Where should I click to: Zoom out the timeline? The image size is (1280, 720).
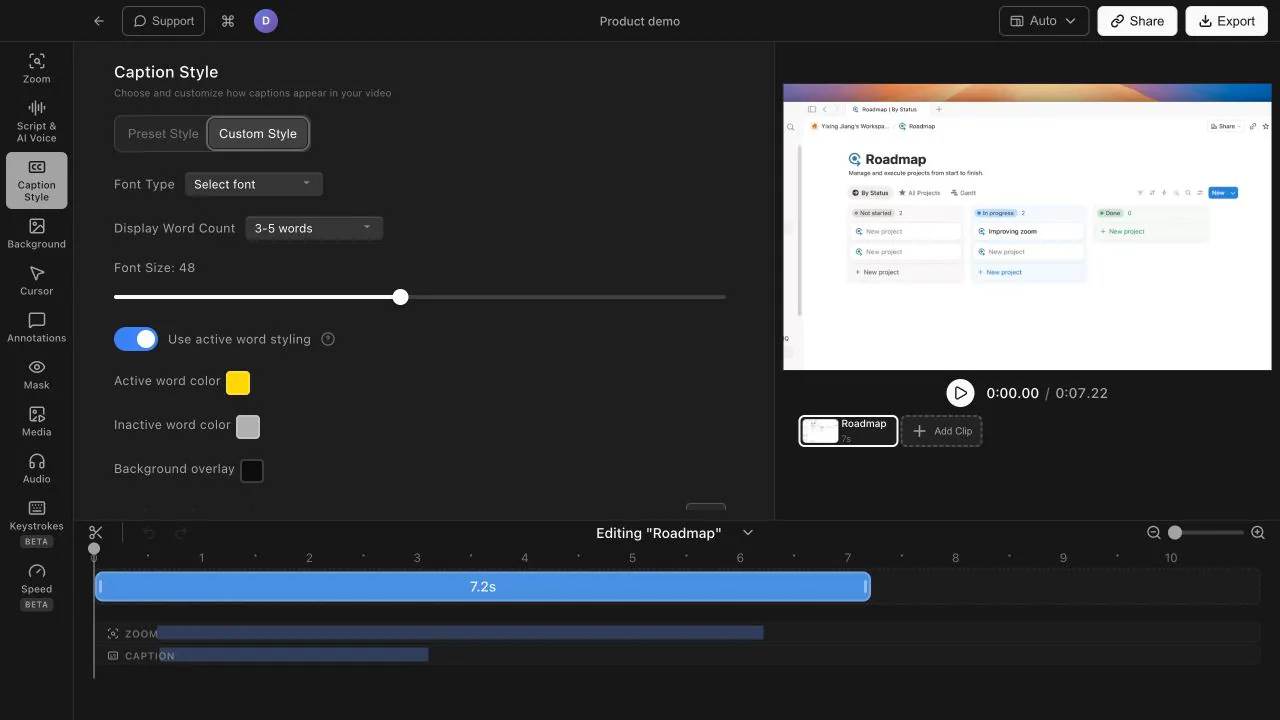pos(1154,533)
